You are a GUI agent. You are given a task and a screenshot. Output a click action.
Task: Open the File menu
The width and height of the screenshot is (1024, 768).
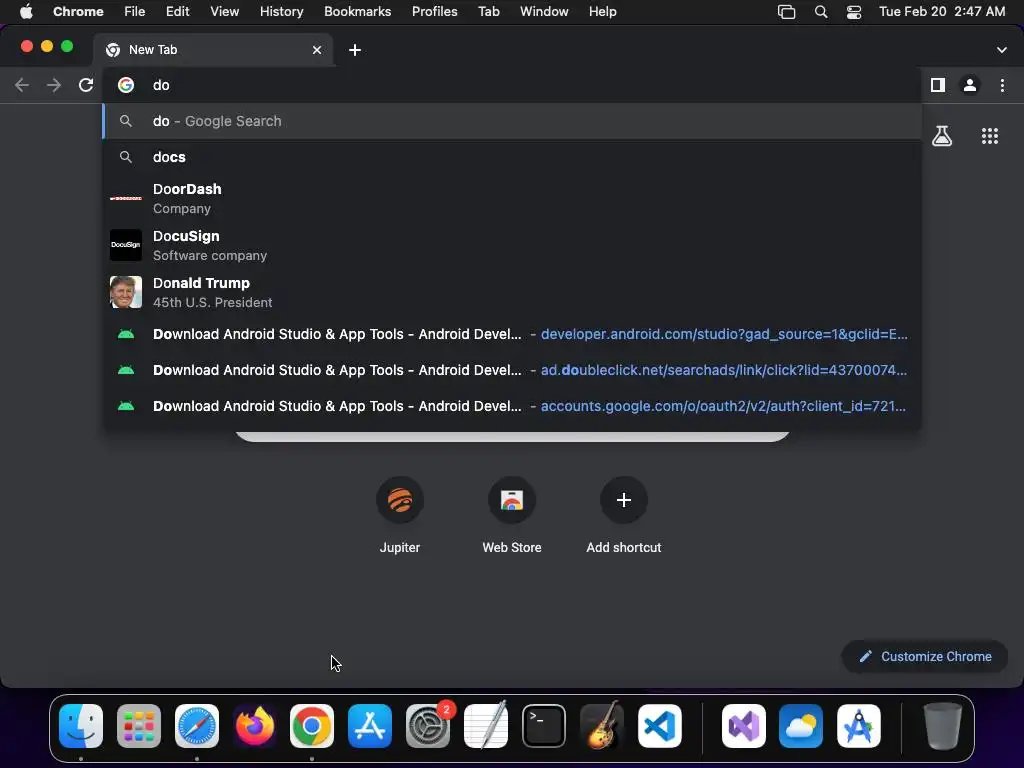[x=135, y=12]
